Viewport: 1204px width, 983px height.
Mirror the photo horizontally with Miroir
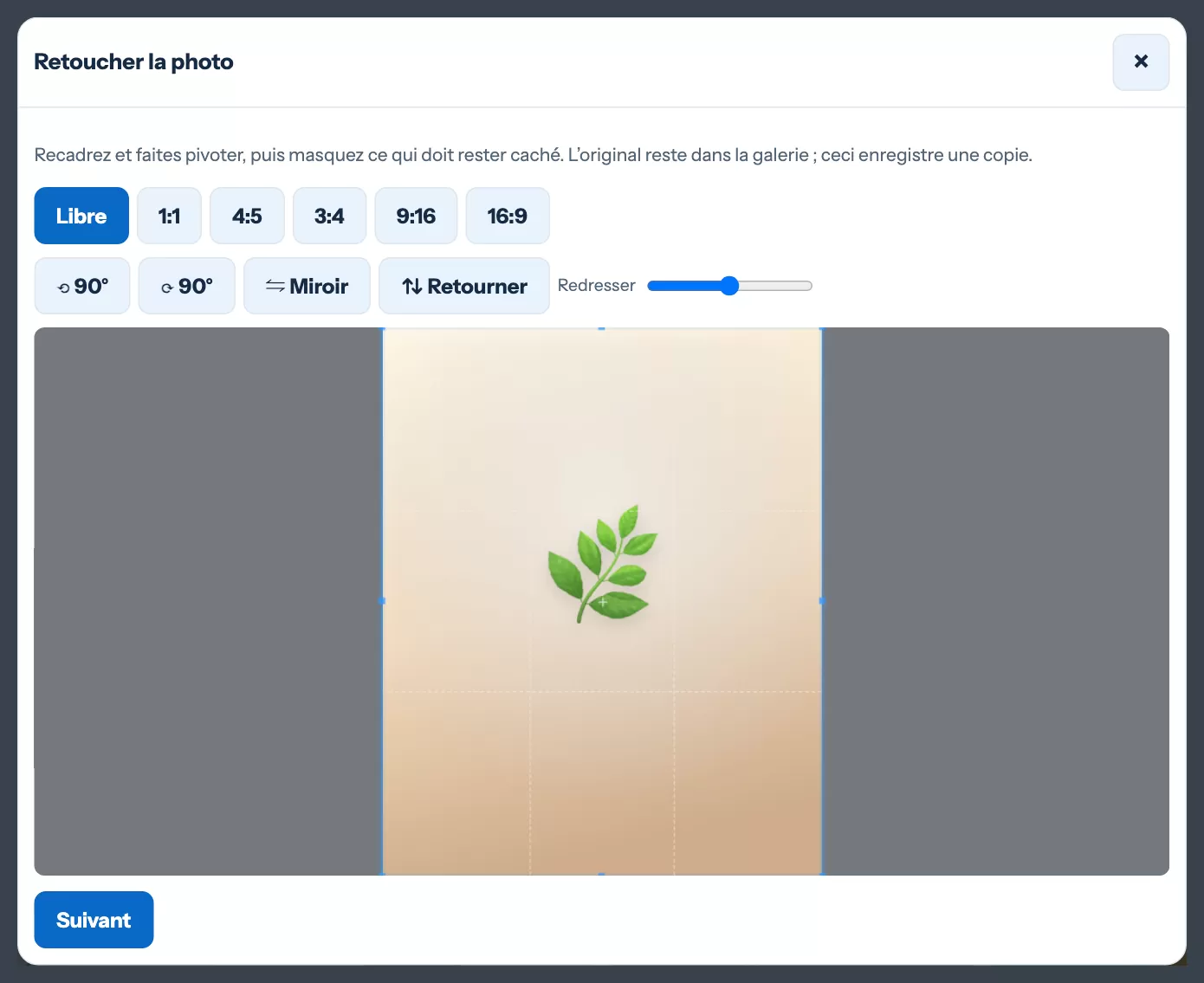pos(307,286)
